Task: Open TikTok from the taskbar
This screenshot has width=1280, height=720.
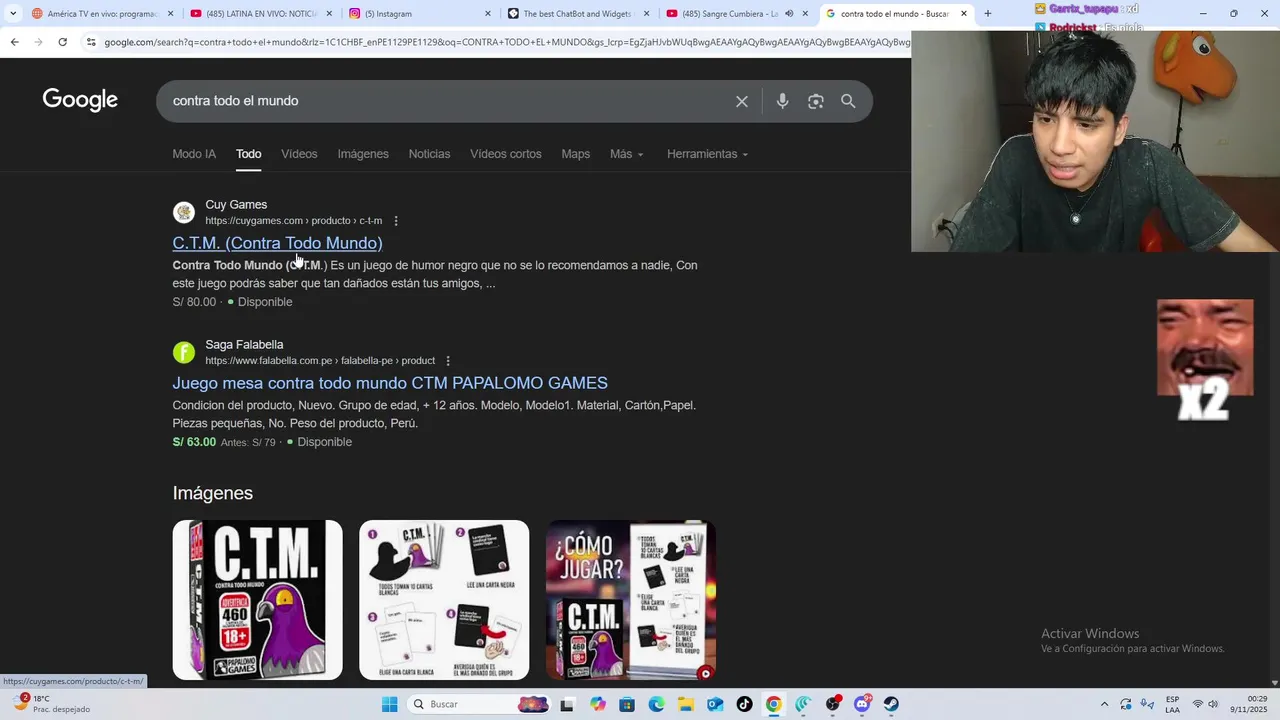Action: click(x=744, y=704)
